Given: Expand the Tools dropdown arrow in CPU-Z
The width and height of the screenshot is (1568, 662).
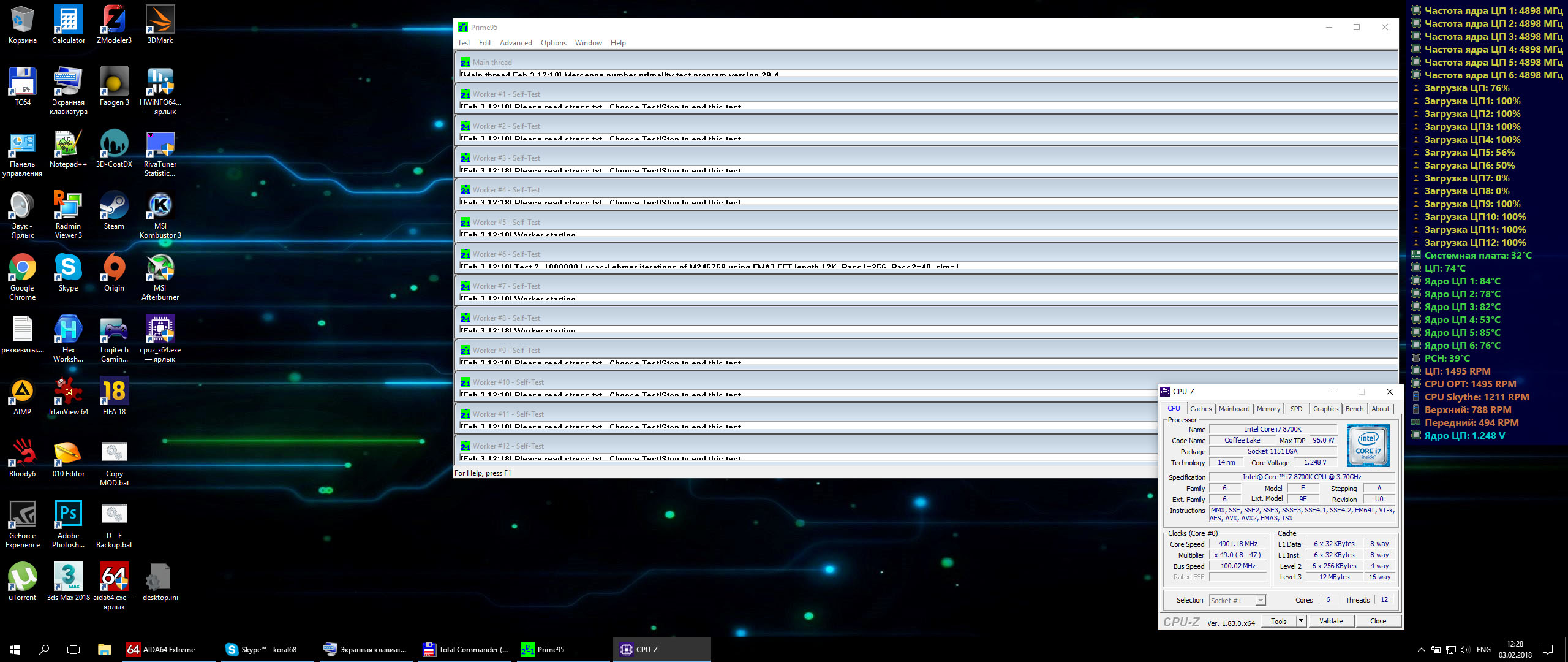Looking at the screenshot, I should 1301,621.
